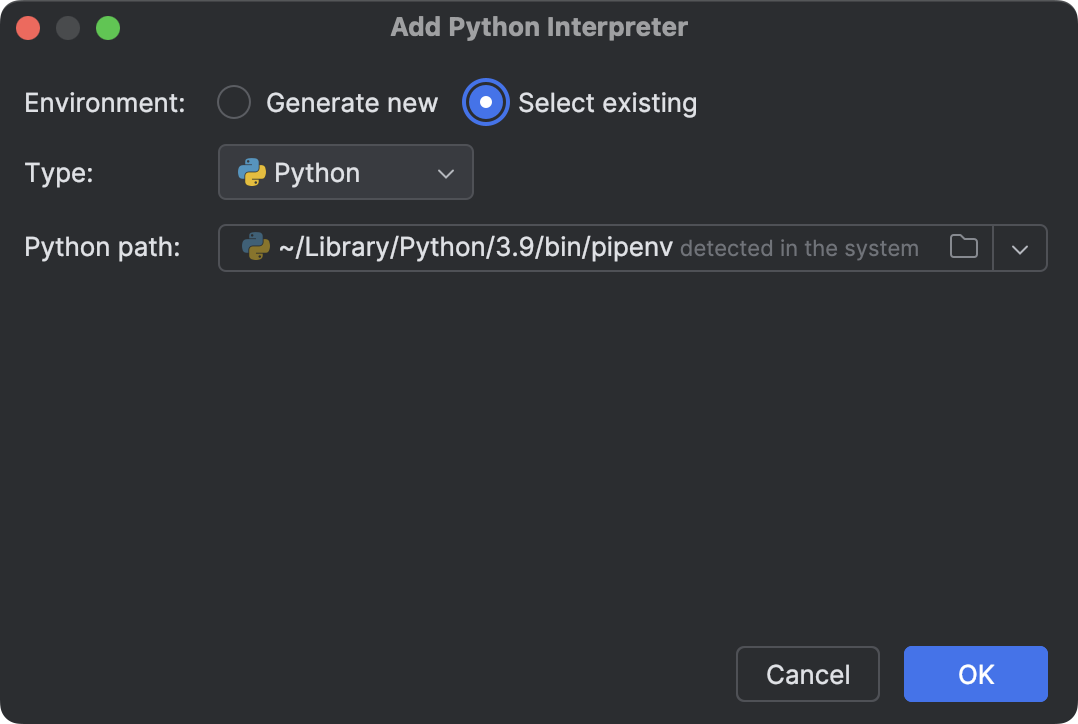Click the 'Generate new' option label text
The height and width of the screenshot is (724, 1078).
pos(352,103)
